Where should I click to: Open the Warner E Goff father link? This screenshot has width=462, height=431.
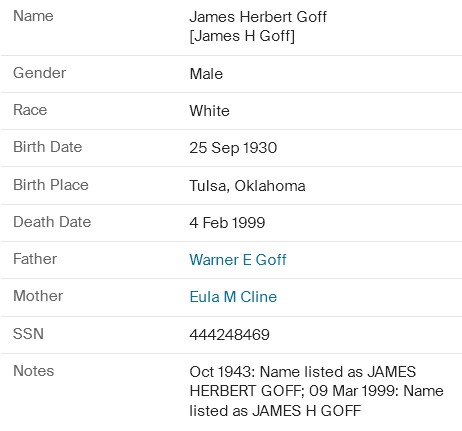(x=238, y=260)
